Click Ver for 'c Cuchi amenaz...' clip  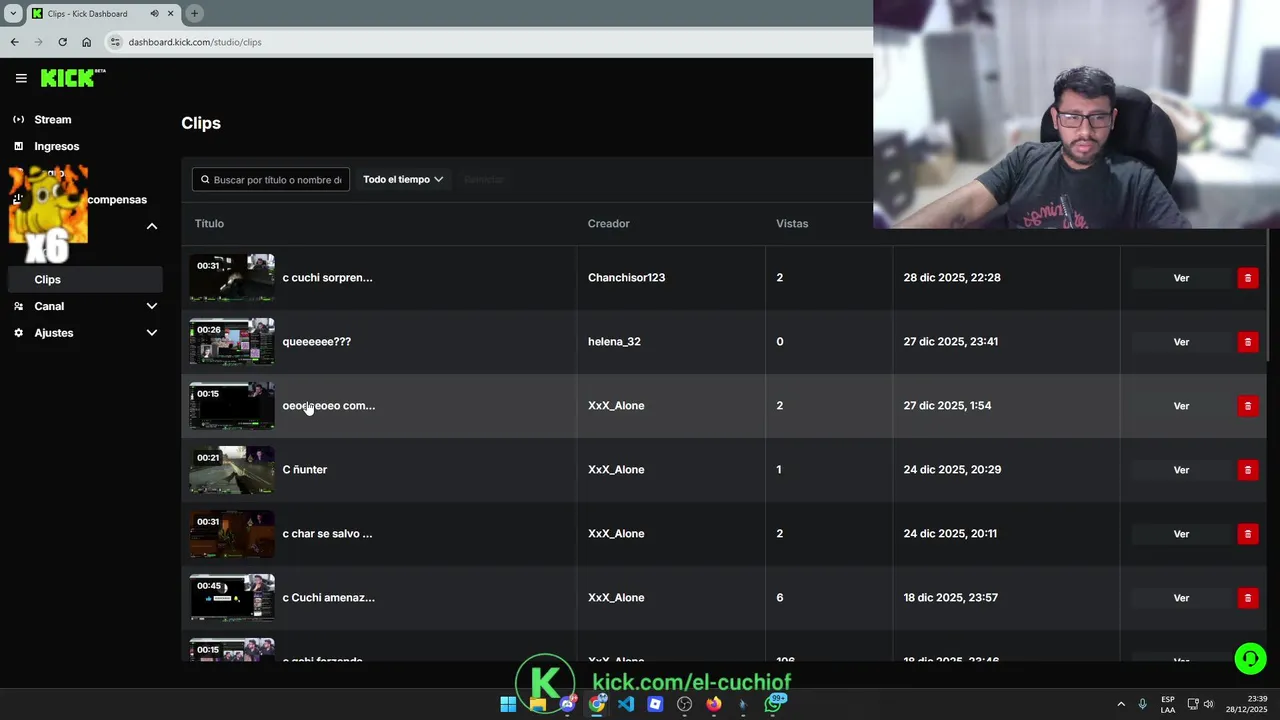point(1181,598)
